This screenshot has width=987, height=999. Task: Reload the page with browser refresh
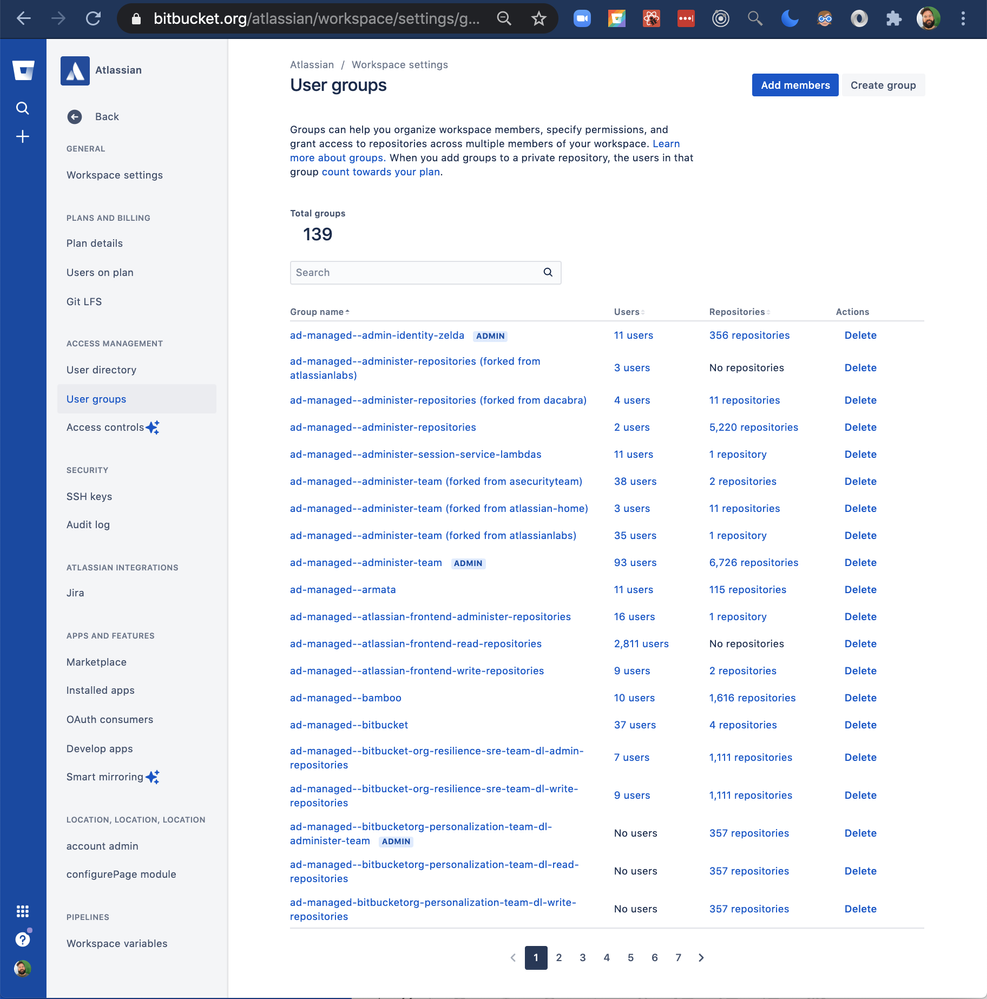pos(94,18)
